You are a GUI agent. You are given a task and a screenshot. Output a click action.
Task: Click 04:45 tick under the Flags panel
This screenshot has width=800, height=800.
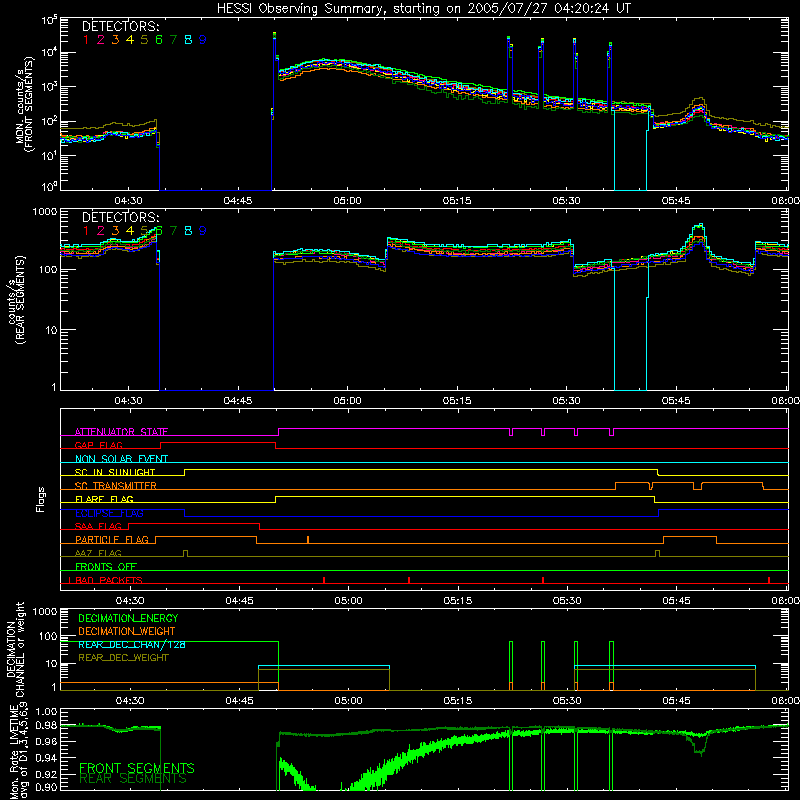click(x=239, y=601)
